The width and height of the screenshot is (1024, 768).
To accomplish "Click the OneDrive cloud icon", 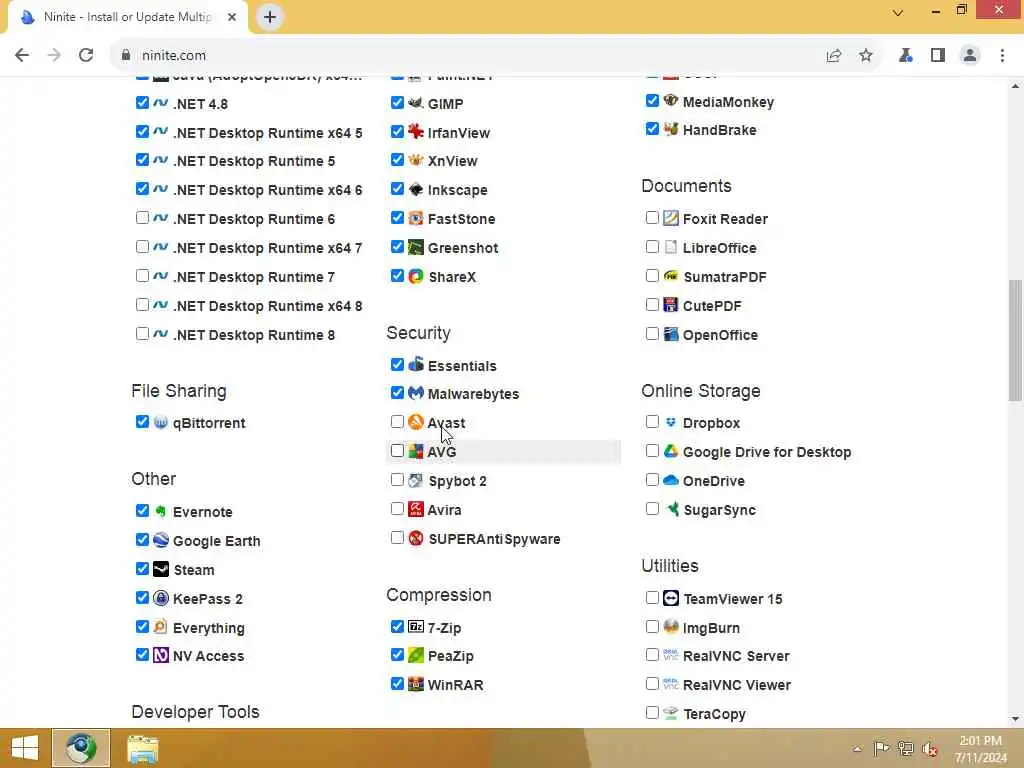I will click(x=671, y=480).
